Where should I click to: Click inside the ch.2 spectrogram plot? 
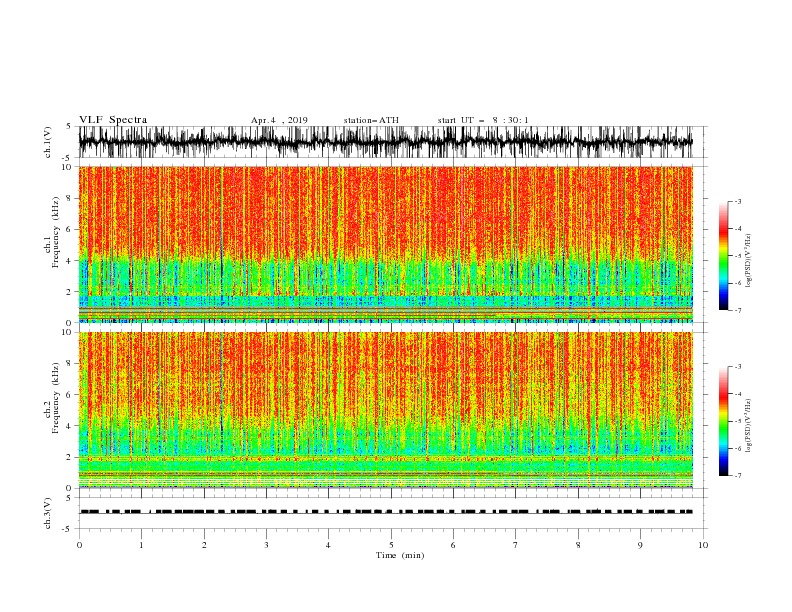coord(386,410)
